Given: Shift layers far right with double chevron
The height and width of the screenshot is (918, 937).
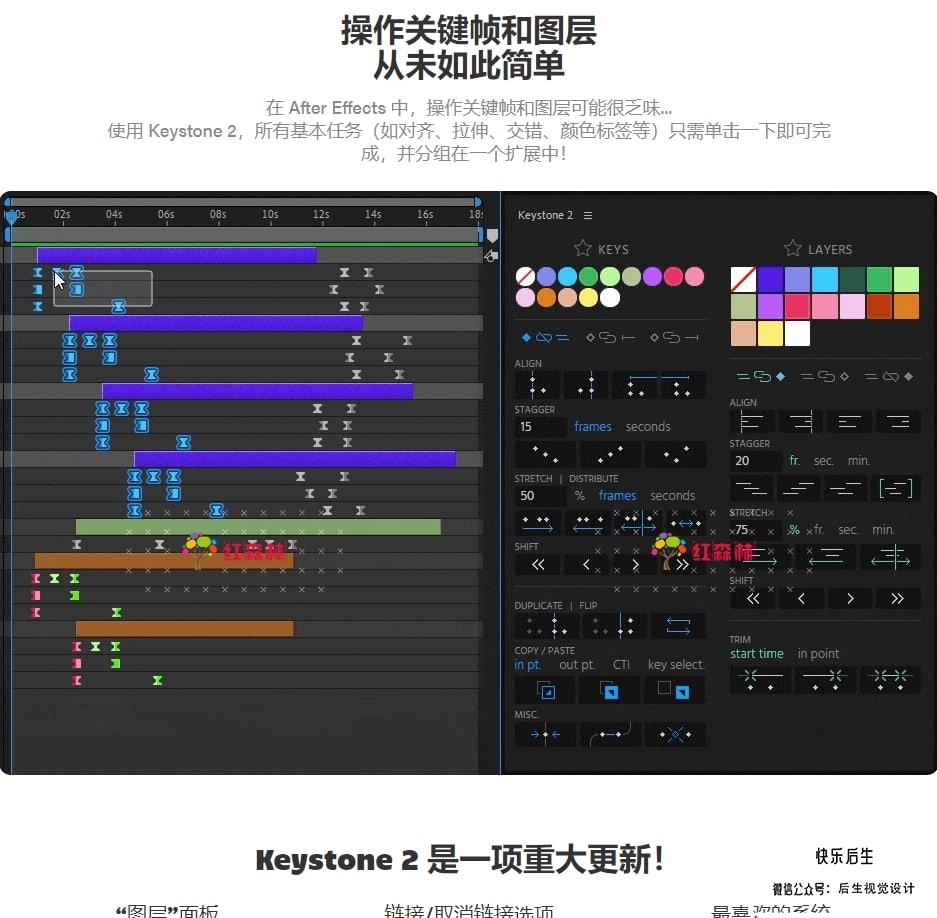Looking at the screenshot, I should click(898, 598).
